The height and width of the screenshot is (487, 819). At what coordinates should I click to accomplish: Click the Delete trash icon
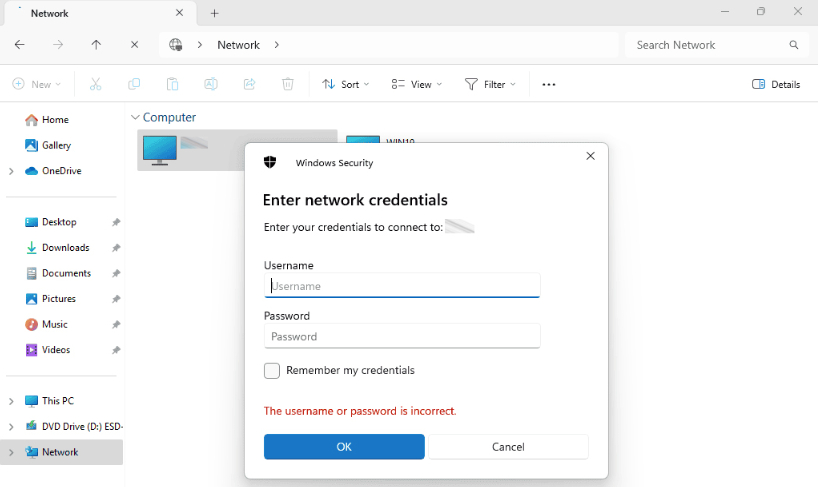(x=288, y=84)
